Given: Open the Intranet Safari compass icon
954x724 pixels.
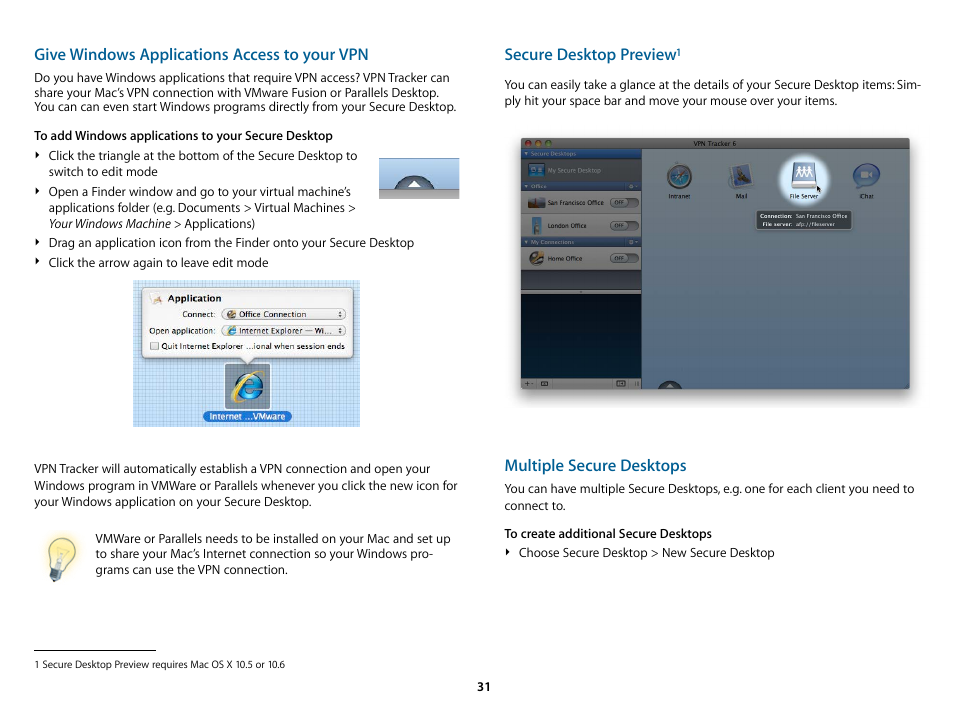Looking at the screenshot, I should 679,177.
